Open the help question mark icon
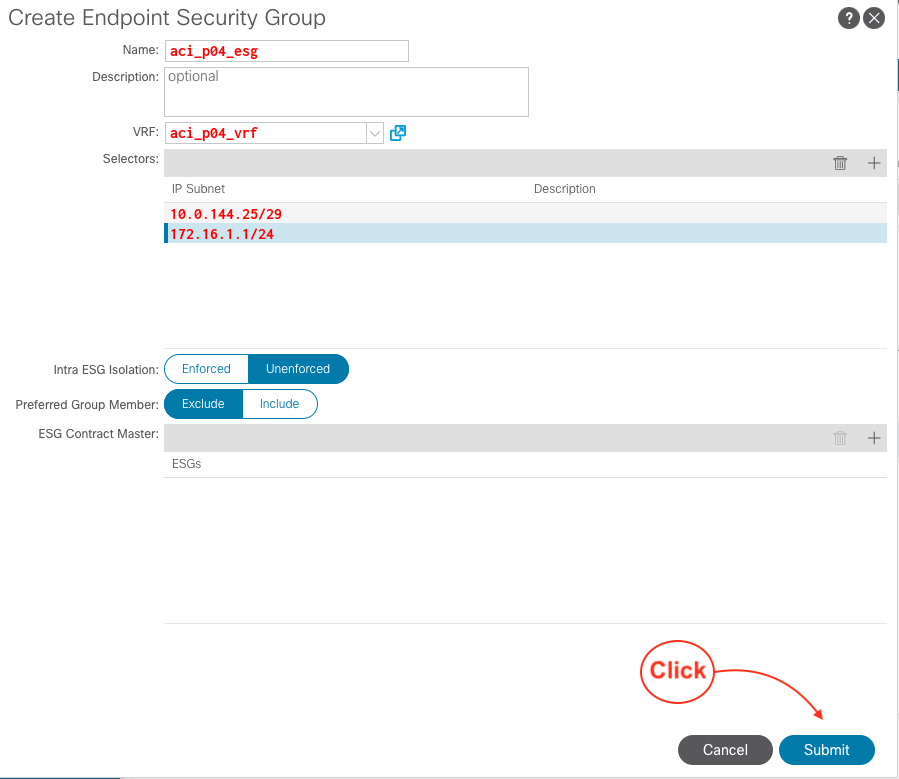The width and height of the screenshot is (899, 779). click(x=848, y=18)
